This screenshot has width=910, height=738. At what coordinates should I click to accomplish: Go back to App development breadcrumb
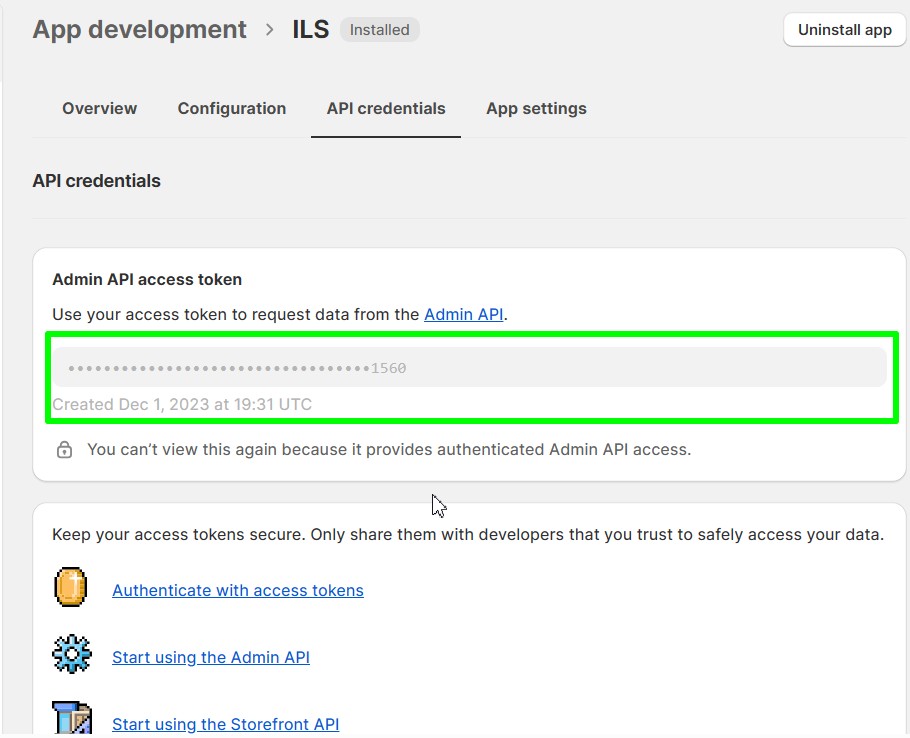139,30
